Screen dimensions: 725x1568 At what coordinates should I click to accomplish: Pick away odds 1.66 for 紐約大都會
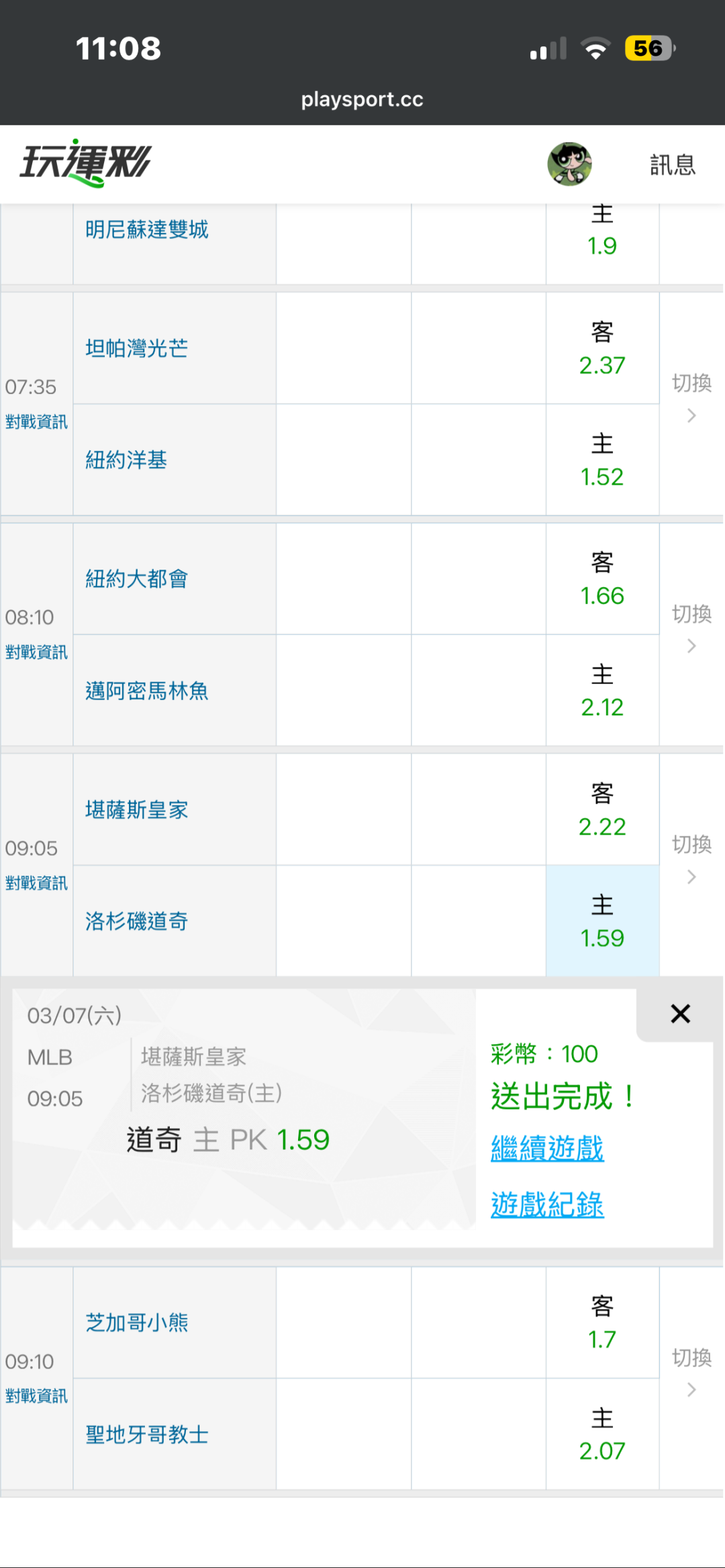point(602,579)
